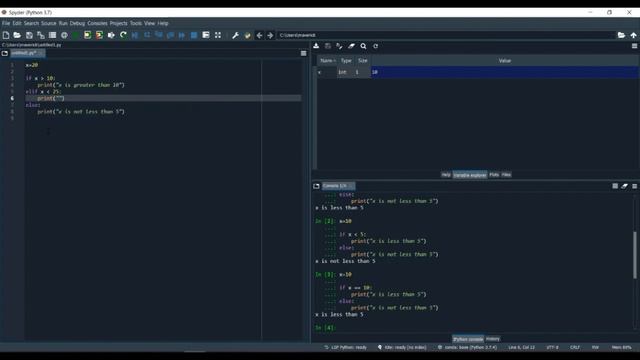The width and height of the screenshot is (640, 360).
Task: Click save data as icon in Variable explorer
Action: (x=340, y=46)
